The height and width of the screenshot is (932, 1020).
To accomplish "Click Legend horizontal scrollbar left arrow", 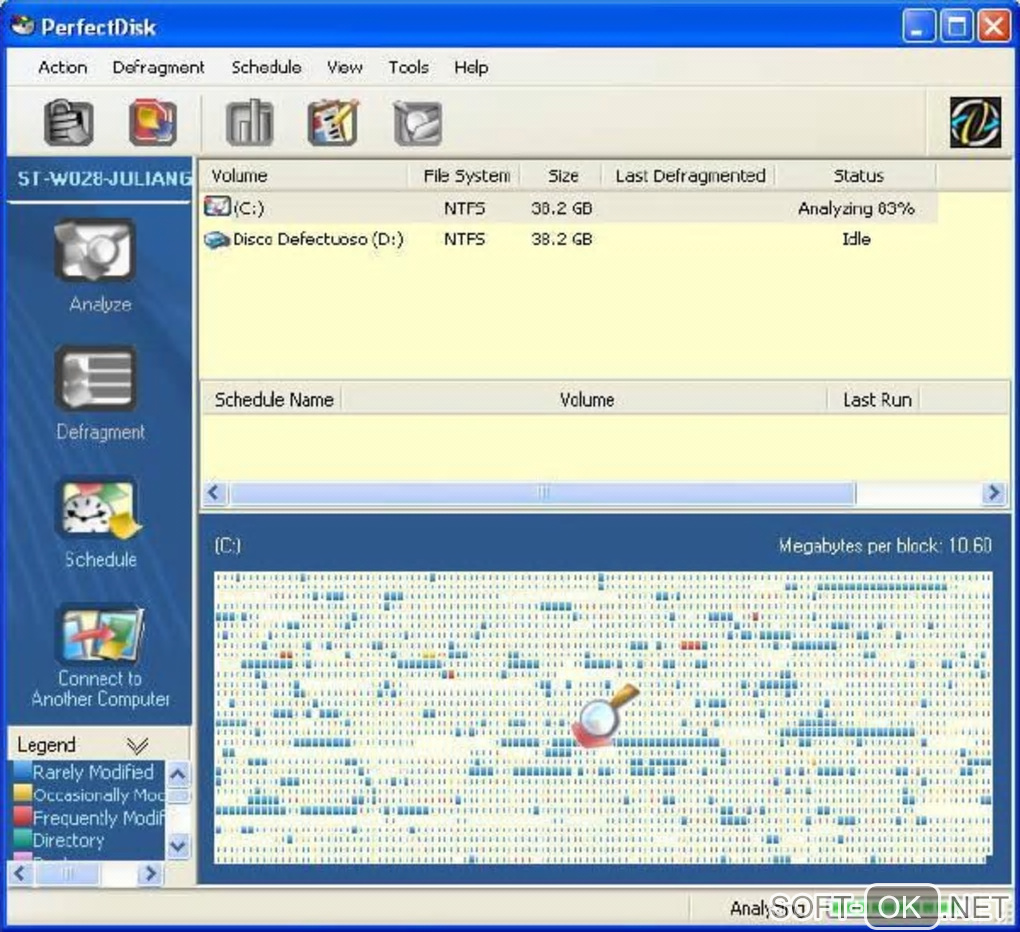I will coord(20,873).
